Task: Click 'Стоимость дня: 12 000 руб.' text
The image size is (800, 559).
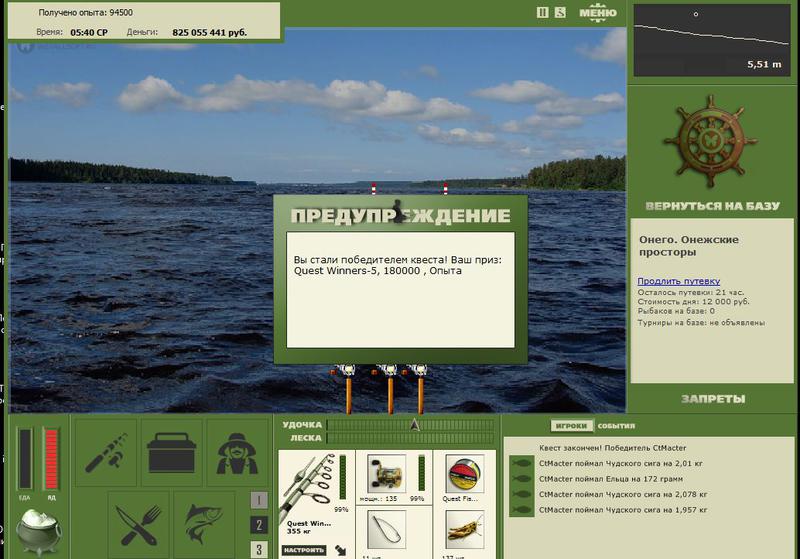Action: 693,301
